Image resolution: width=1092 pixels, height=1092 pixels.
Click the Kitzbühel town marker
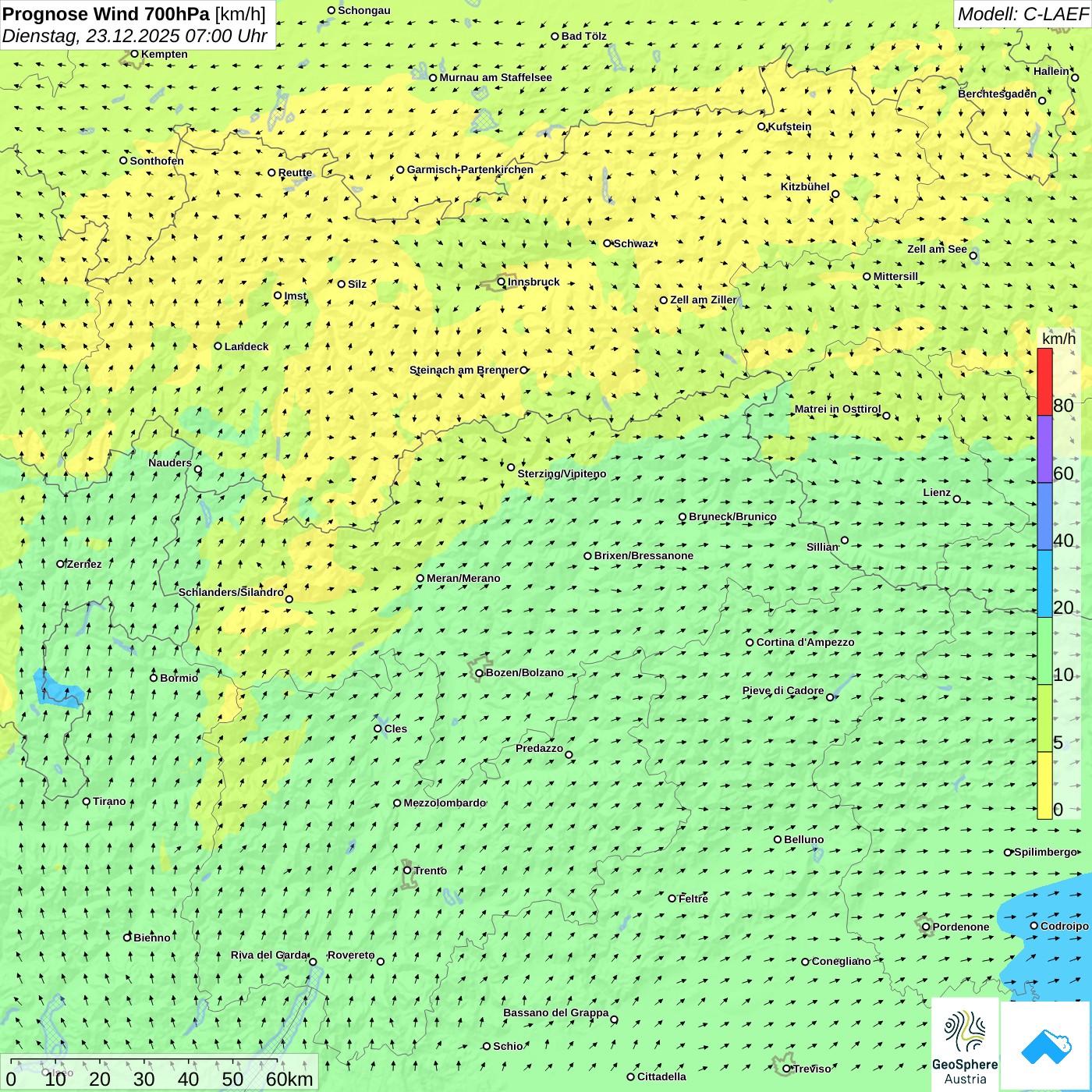pyautogui.click(x=835, y=194)
